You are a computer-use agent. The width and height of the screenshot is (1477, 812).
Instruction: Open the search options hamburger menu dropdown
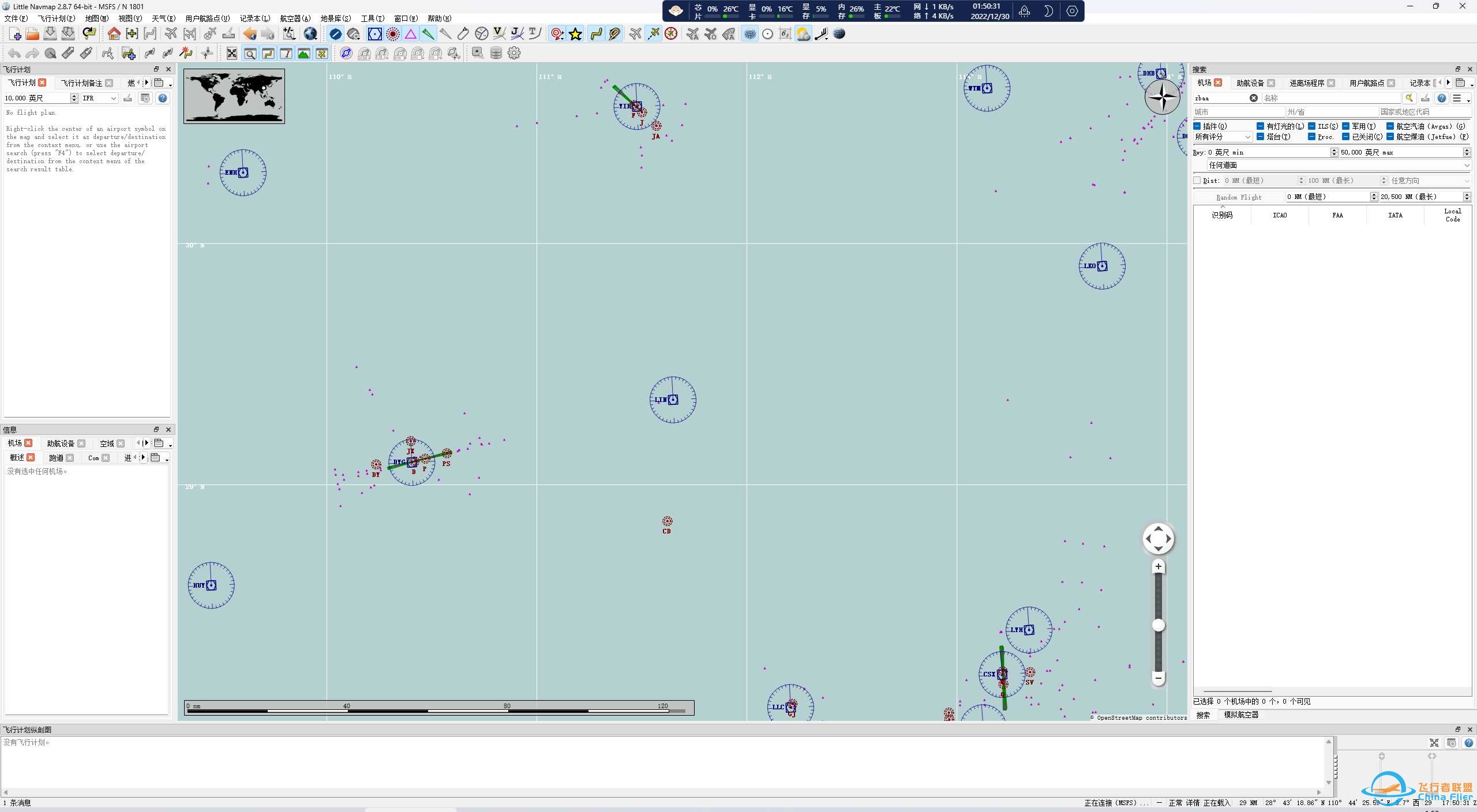pos(1460,99)
